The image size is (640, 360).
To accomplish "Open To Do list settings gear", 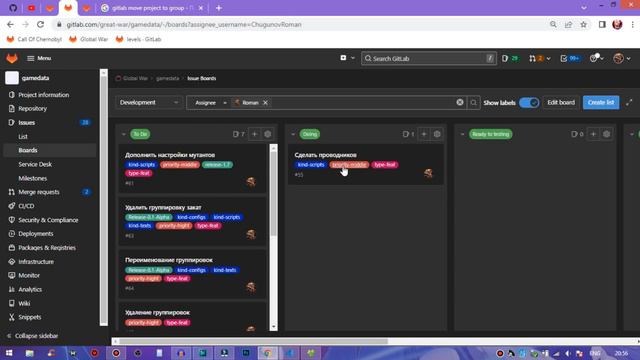I will tap(267, 134).
